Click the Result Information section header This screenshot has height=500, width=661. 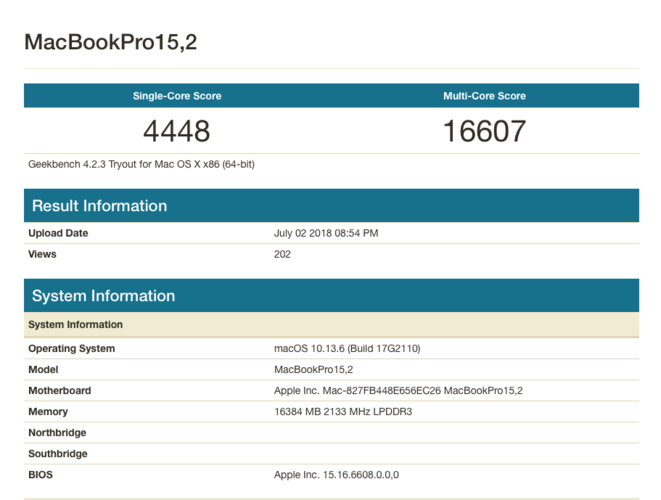pyautogui.click(x=331, y=205)
